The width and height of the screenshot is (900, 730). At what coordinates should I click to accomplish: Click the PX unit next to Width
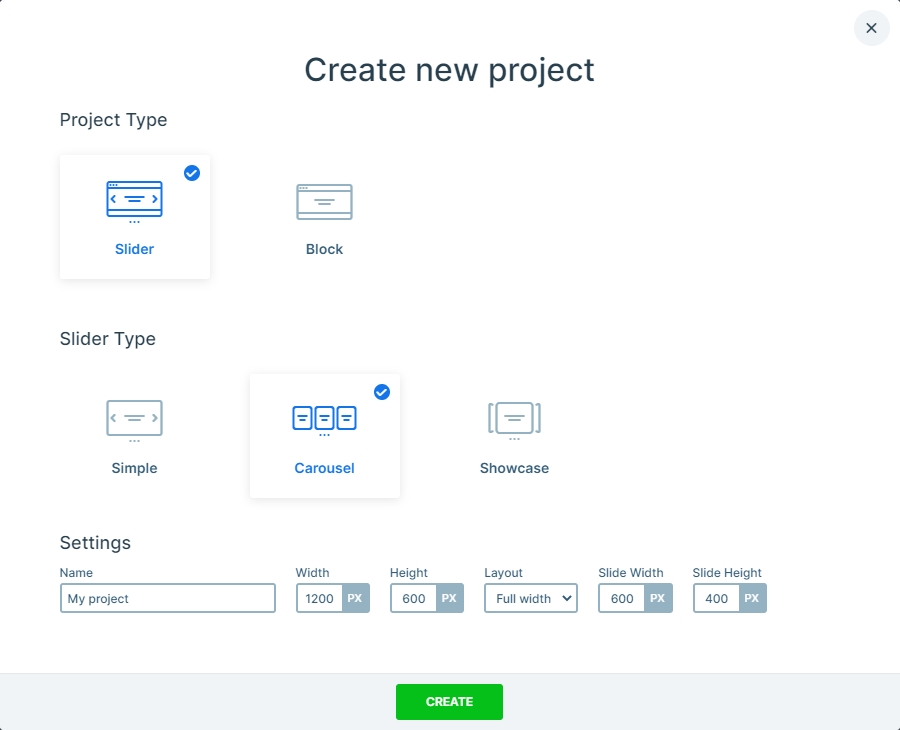[x=355, y=598]
